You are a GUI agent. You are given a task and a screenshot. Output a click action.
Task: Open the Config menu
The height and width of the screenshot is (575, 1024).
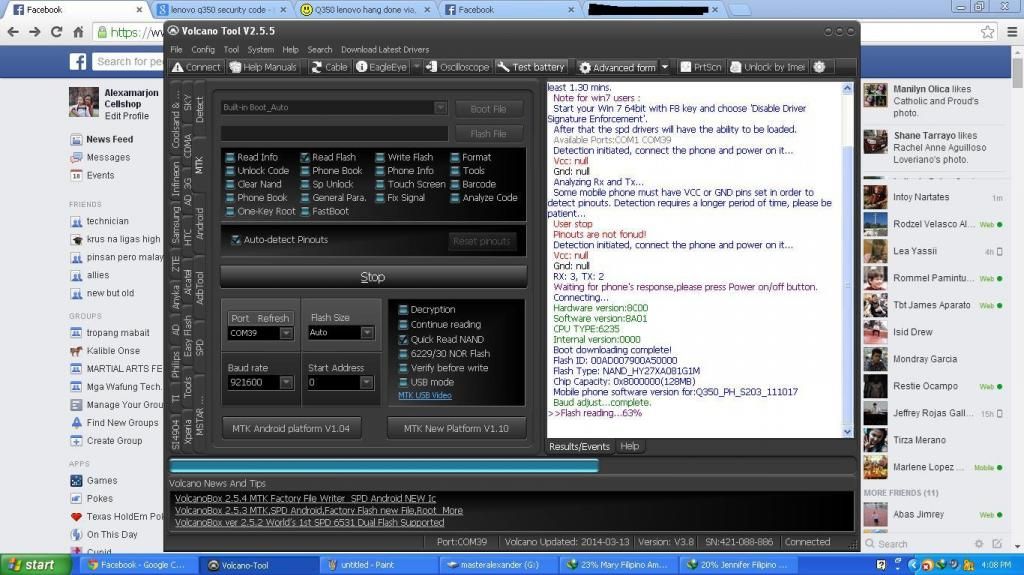click(x=203, y=49)
